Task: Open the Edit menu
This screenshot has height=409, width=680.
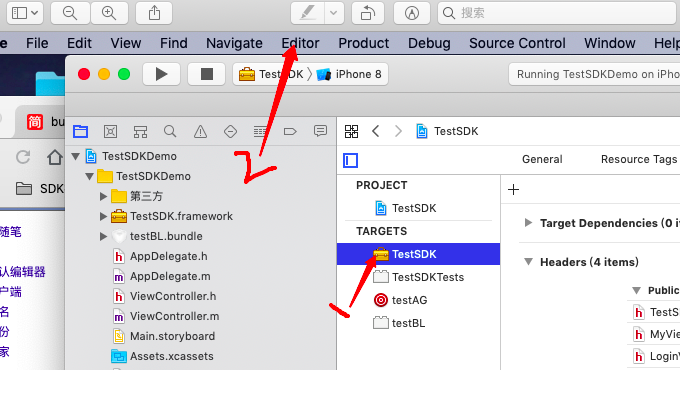Action: coord(79,43)
